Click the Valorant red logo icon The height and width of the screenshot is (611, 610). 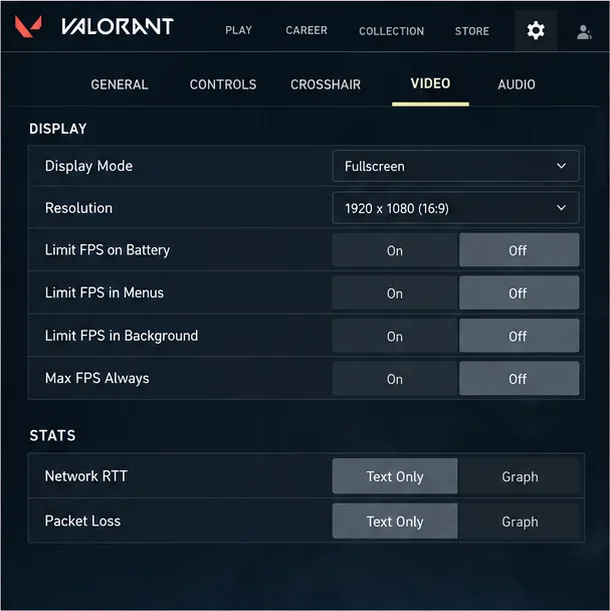(28, 26)
